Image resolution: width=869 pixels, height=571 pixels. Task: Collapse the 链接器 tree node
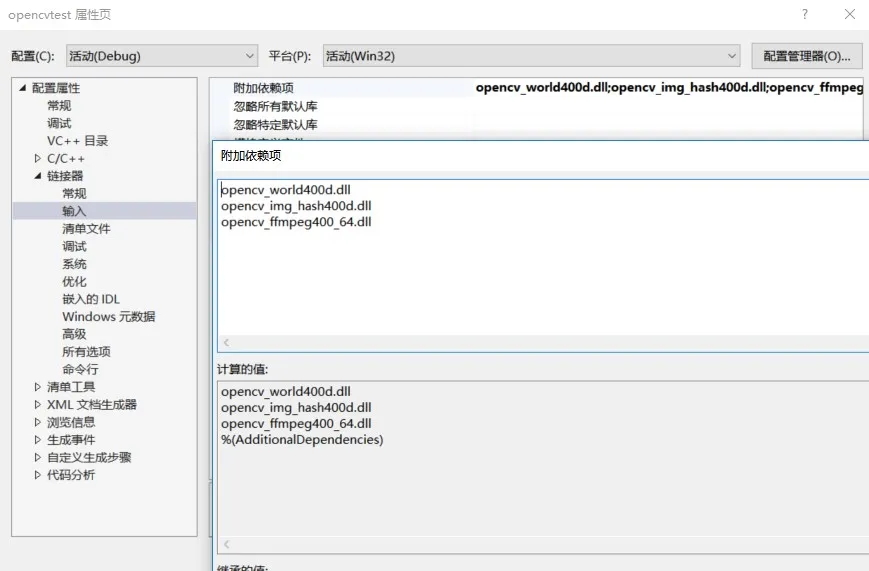click(x=38, y=176)
